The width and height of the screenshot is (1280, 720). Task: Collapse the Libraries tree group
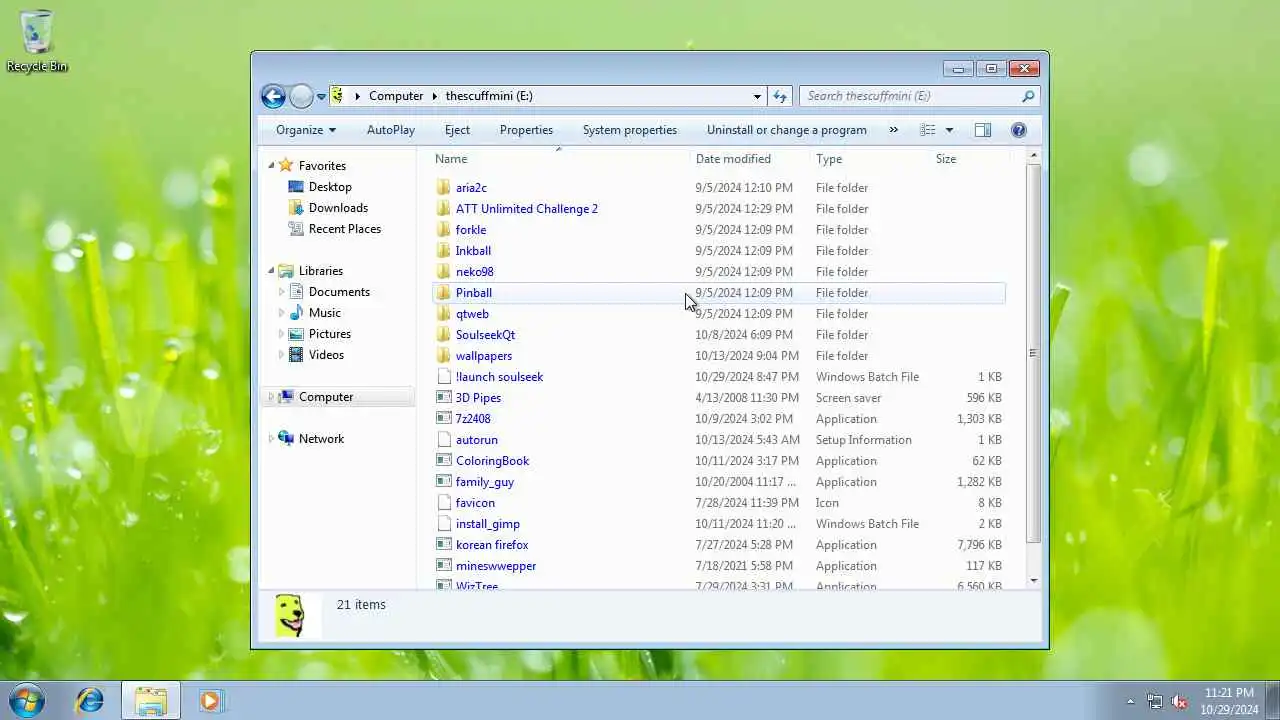click(271, 270)
